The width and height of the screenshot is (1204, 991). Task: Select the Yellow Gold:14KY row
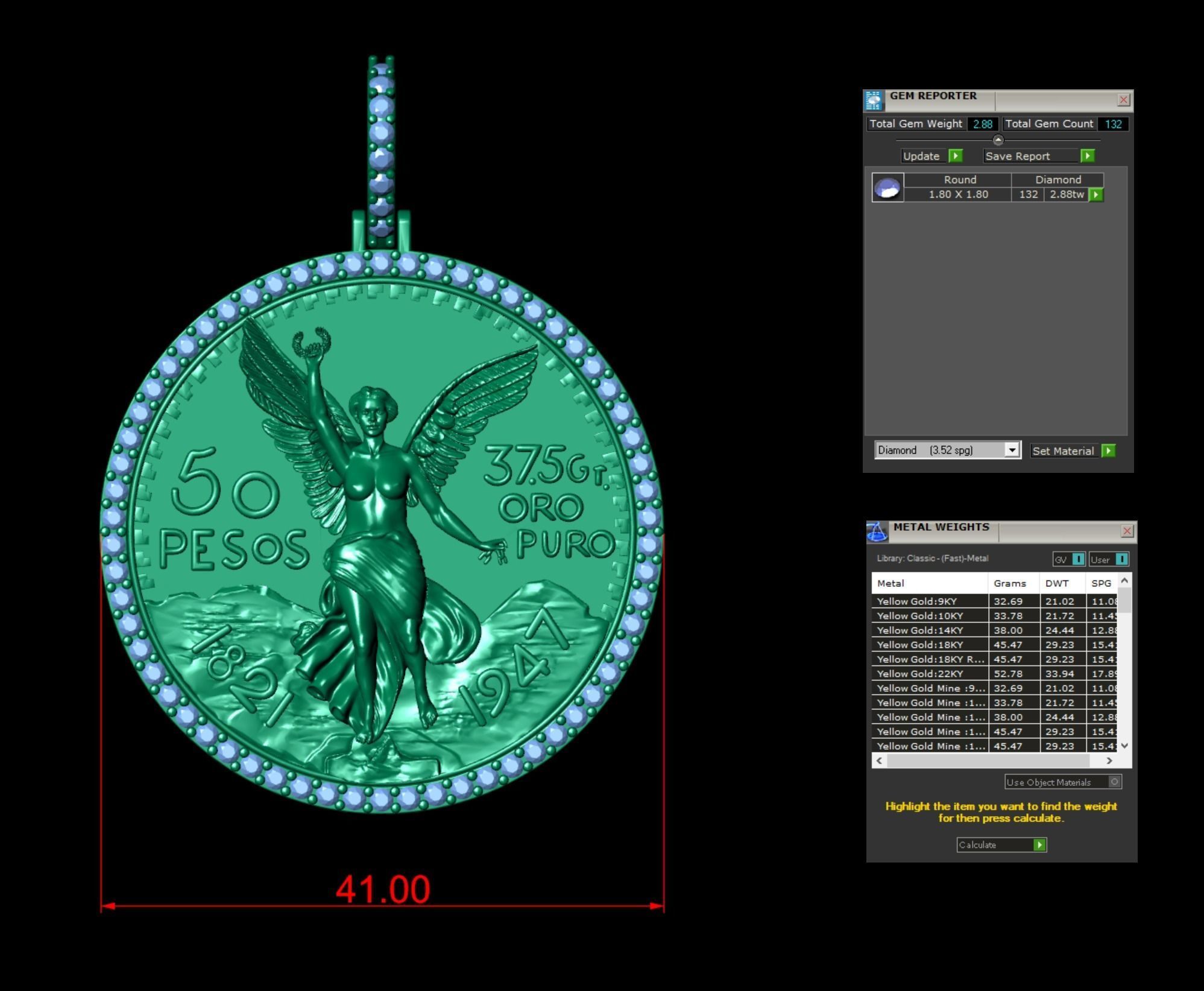tap(995, 630)
